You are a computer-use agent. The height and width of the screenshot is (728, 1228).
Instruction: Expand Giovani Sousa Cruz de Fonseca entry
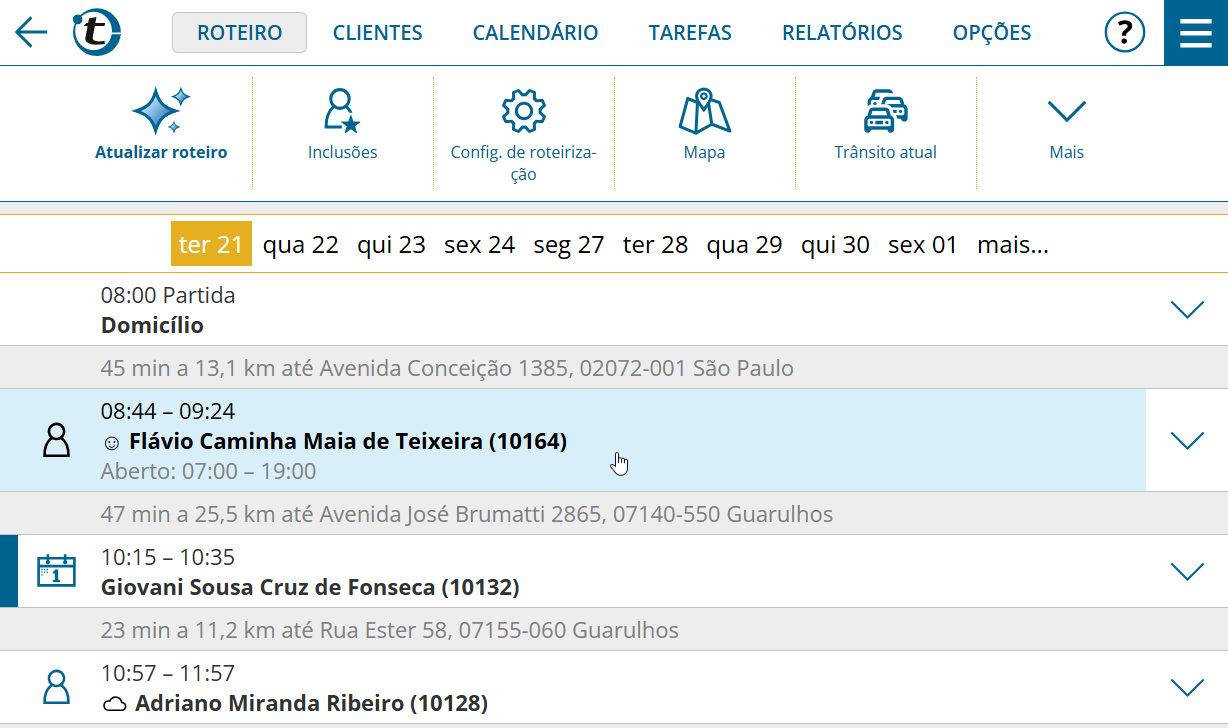[1187, 571]
